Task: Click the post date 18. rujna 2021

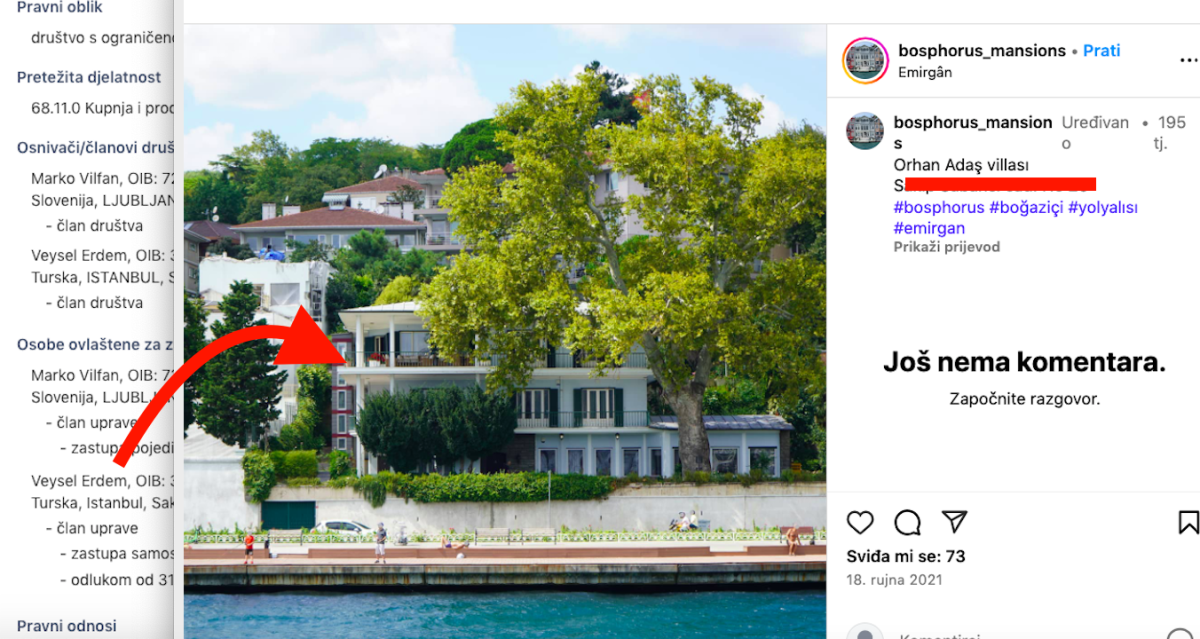Action: coord(894,580)
